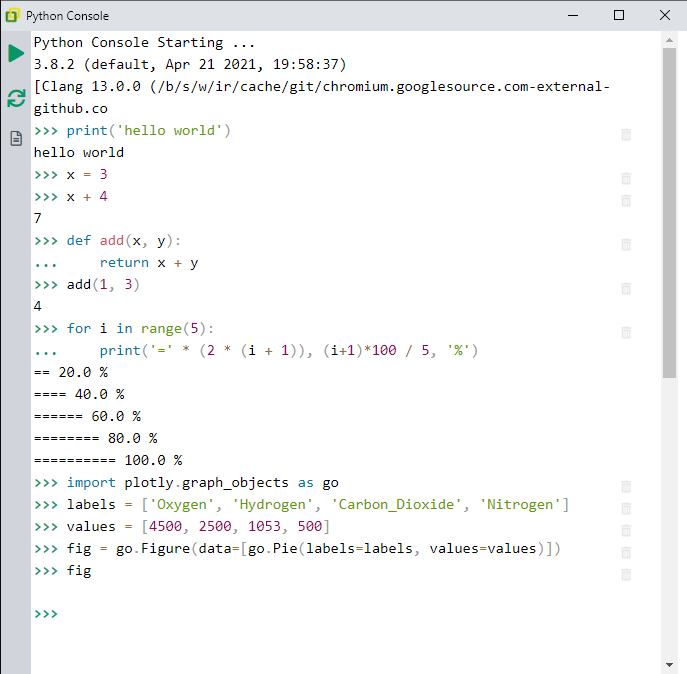This screenshot has height=674, width=687.
Task: Delete the 'fig = go.Figure' entry via trash icon
Action: tap(626, 552)
